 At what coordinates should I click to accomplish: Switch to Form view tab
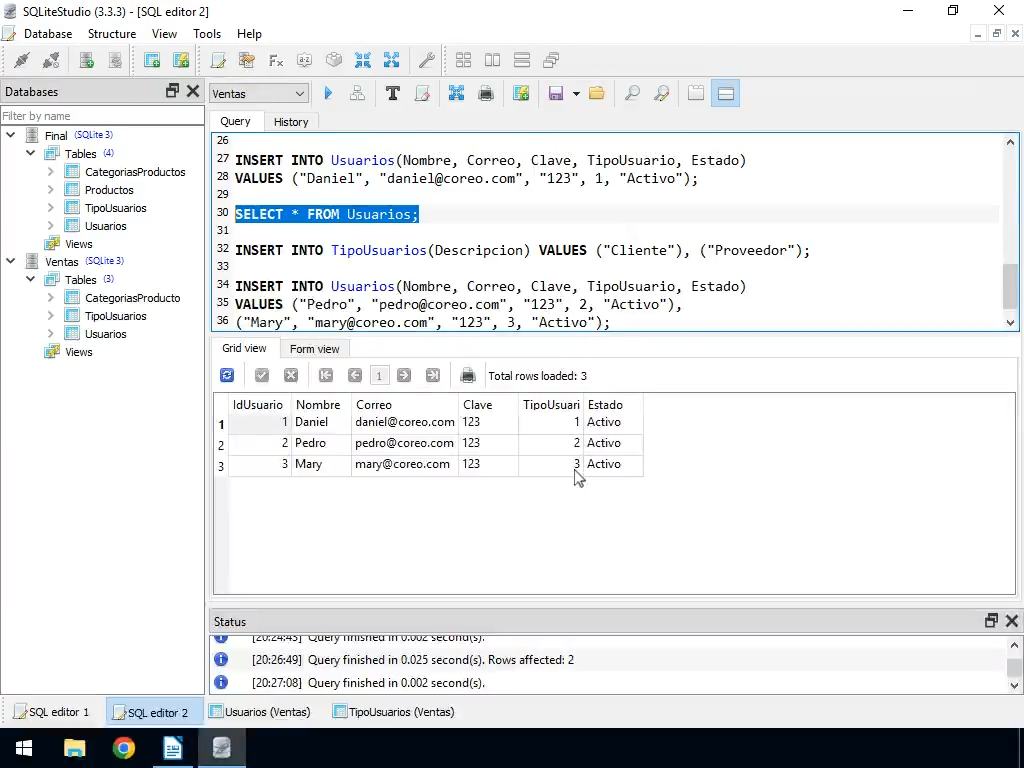314,348
